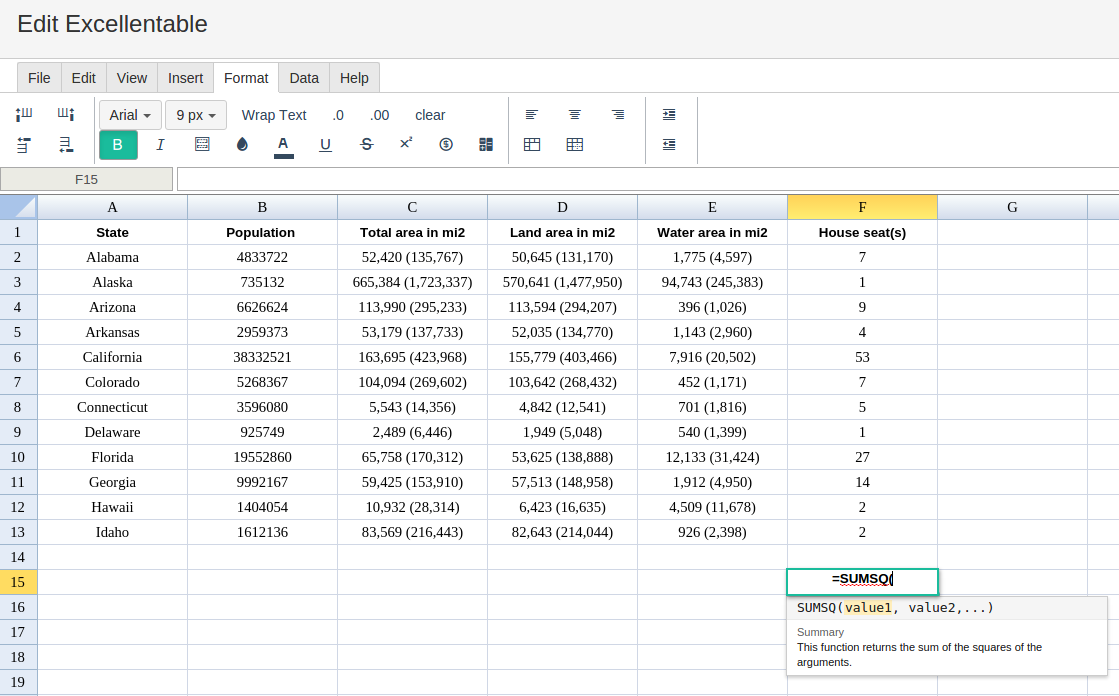Screen dimensions: 1119x696
Task: Click the font color A icon
Action: point(283,146)
